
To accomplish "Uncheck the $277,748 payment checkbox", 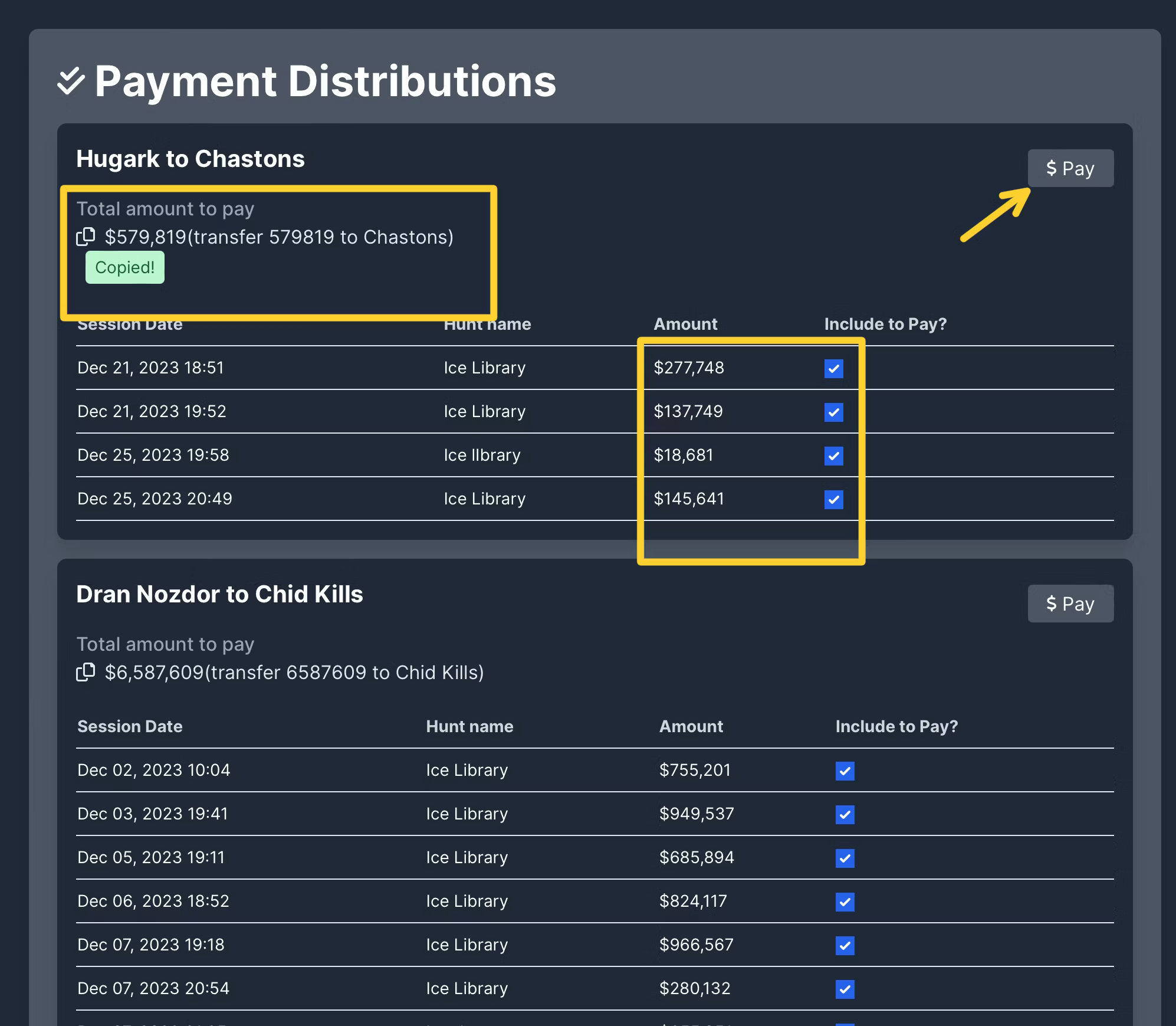I will click(x=833, y=368).
